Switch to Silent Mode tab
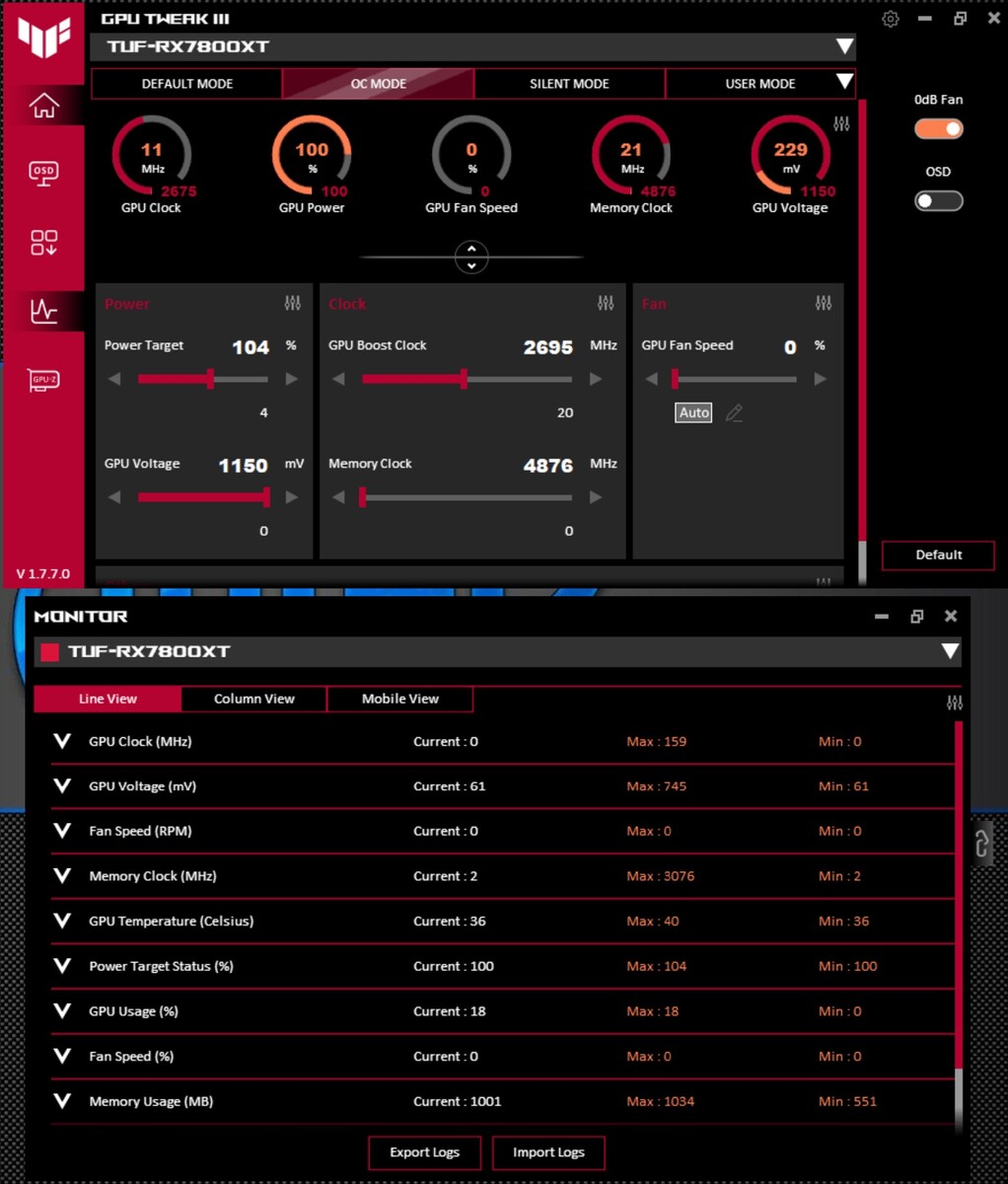The height and width of the screenshot is (1184, 1008). [569, 84]
